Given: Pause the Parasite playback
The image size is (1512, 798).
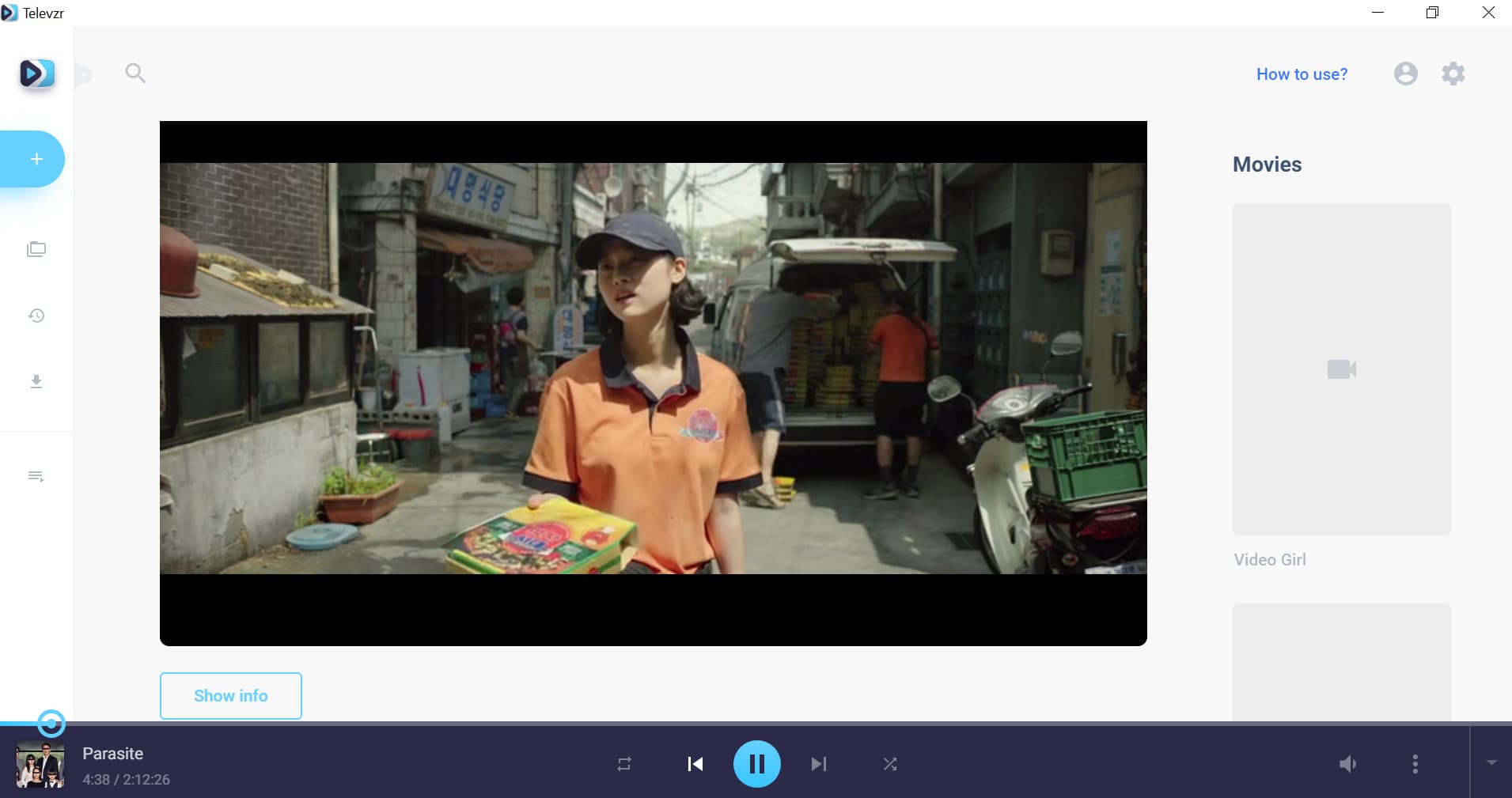Looking at the screenshot, I should pos(757,764).
